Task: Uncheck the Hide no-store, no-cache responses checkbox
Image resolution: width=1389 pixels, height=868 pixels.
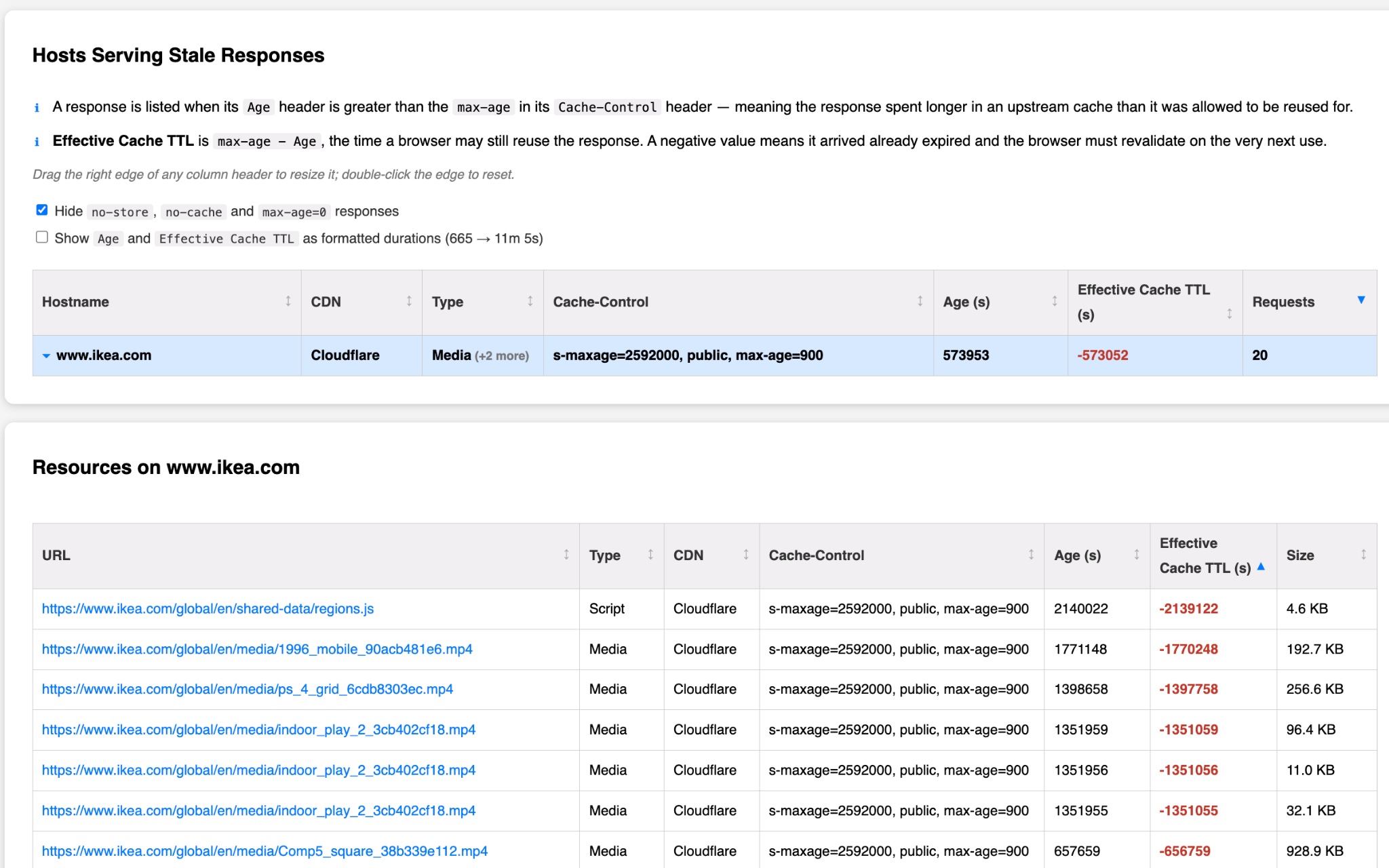Action: (42, 210)
